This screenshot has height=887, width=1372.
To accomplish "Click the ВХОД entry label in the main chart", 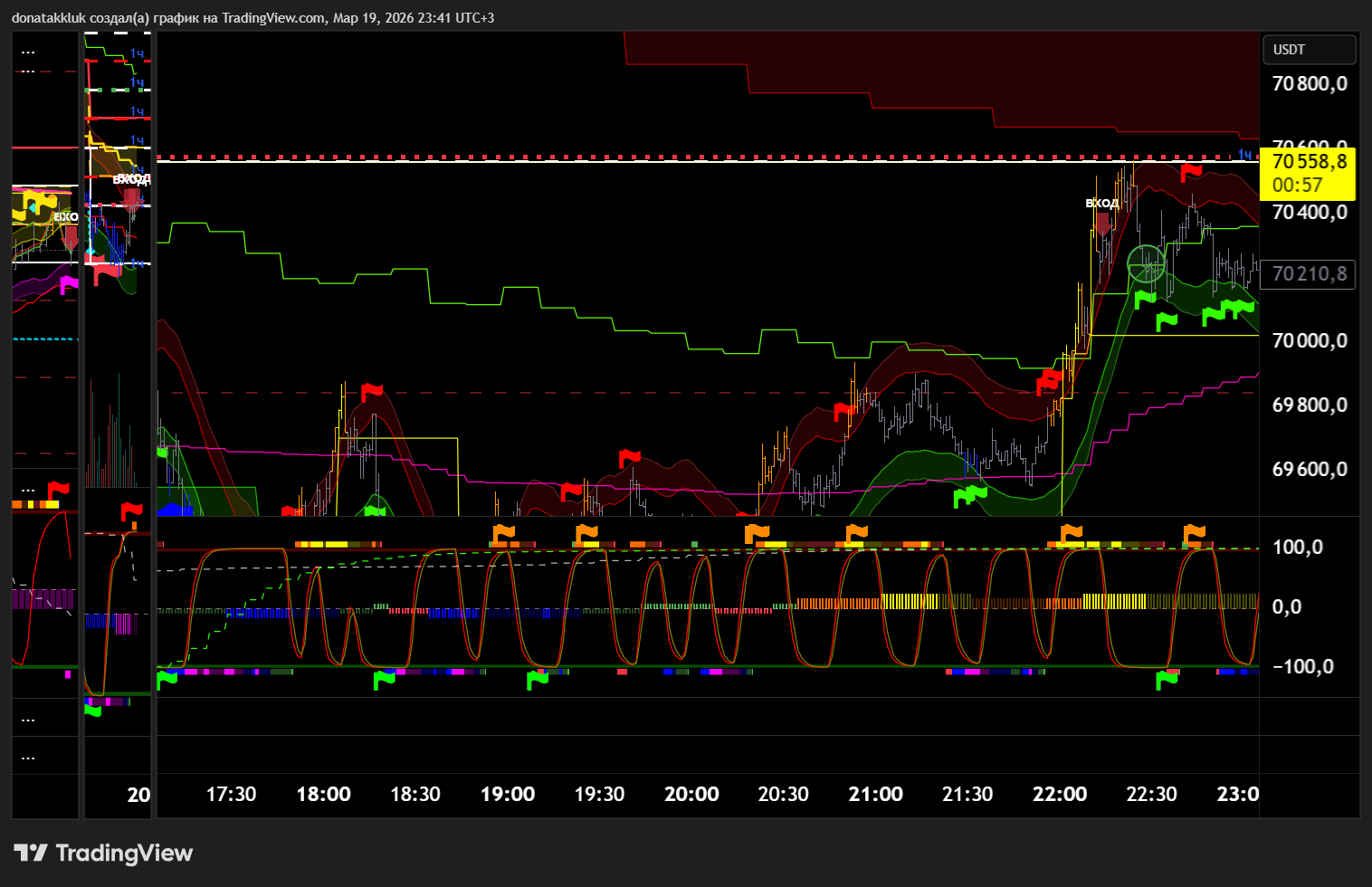I will 1101,203.
